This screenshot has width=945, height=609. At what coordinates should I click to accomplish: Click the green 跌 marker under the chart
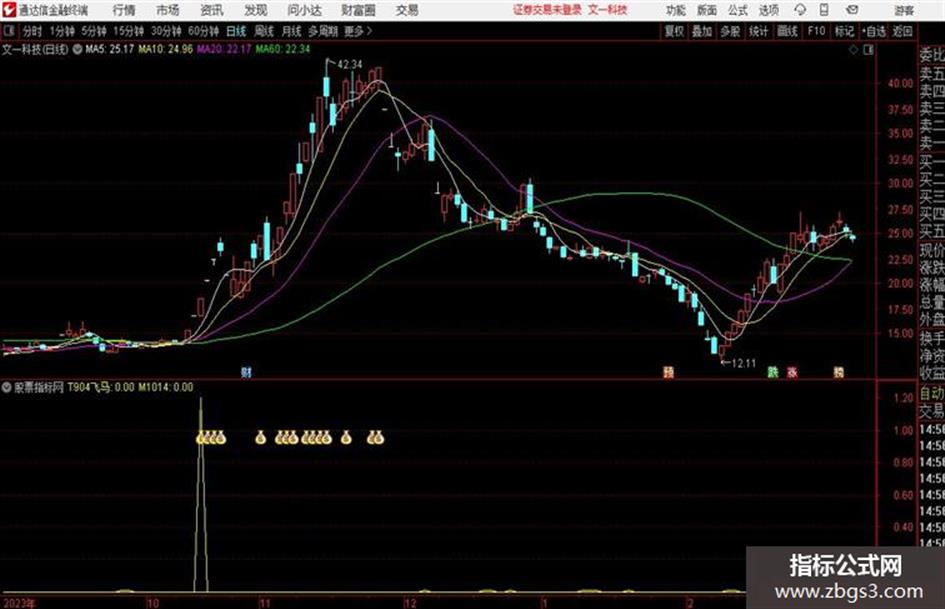coord(773,372)
